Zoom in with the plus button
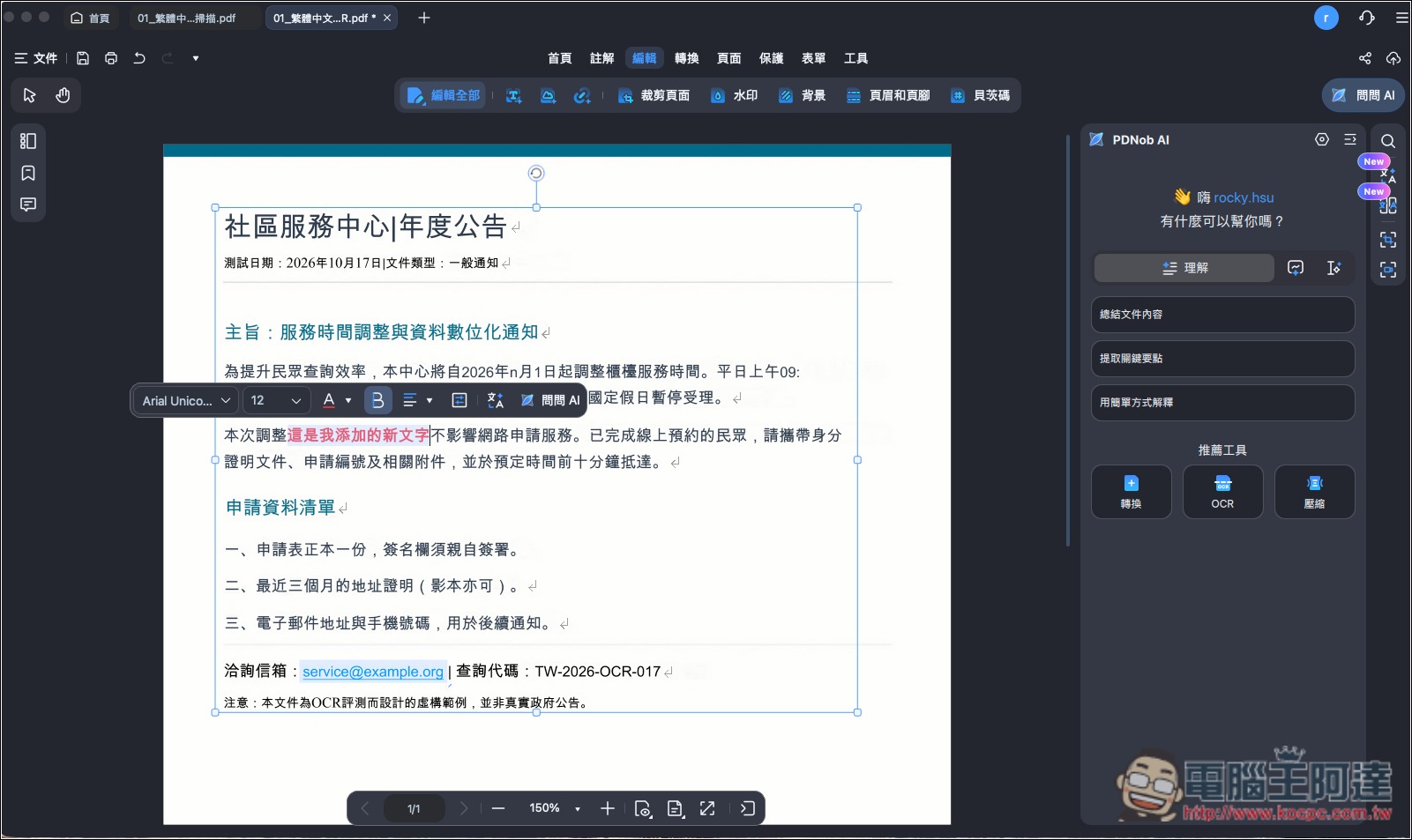The image size is (1412, 840). click(x=608, y=808)
